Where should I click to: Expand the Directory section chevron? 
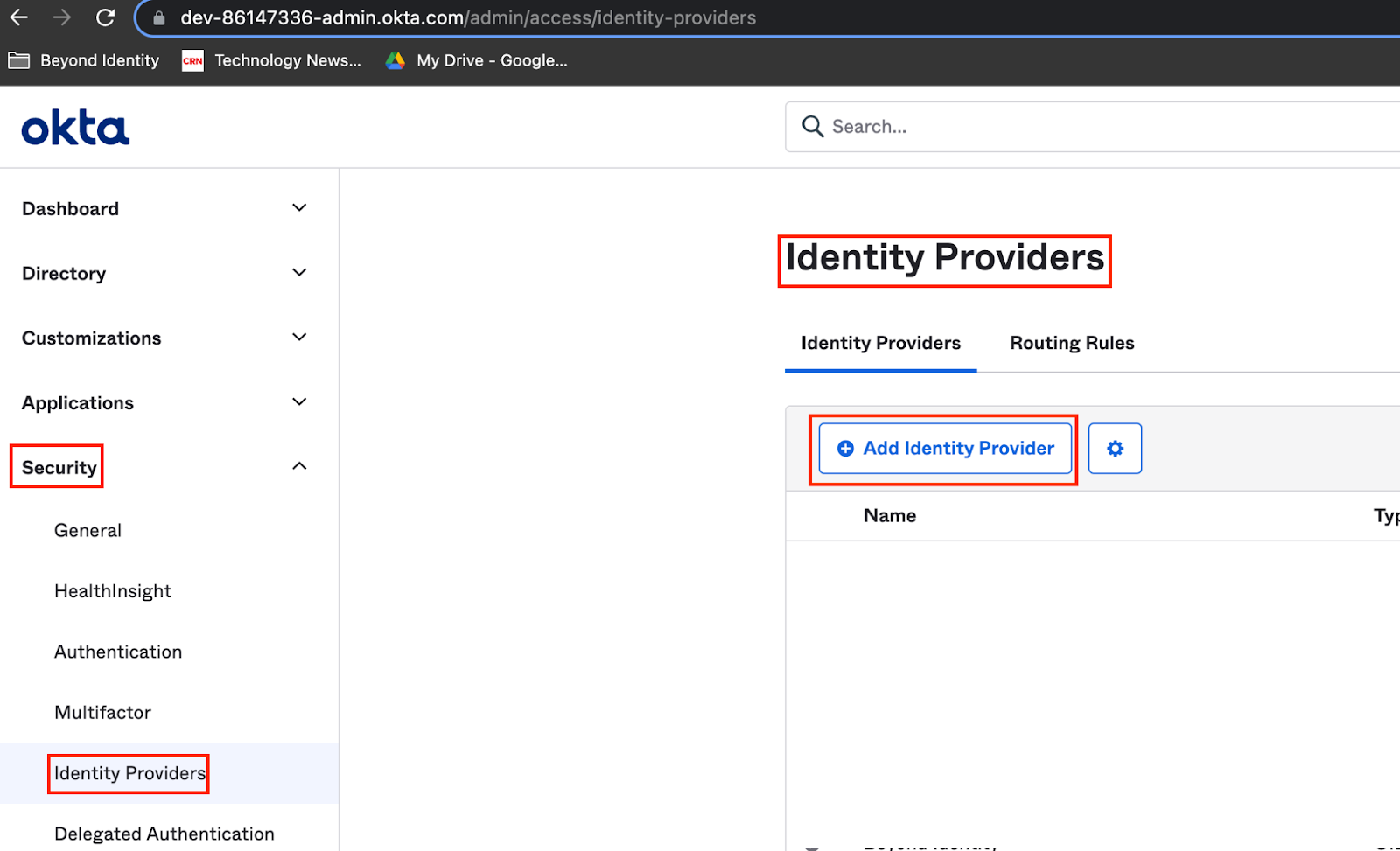click(x=299, y=273)
